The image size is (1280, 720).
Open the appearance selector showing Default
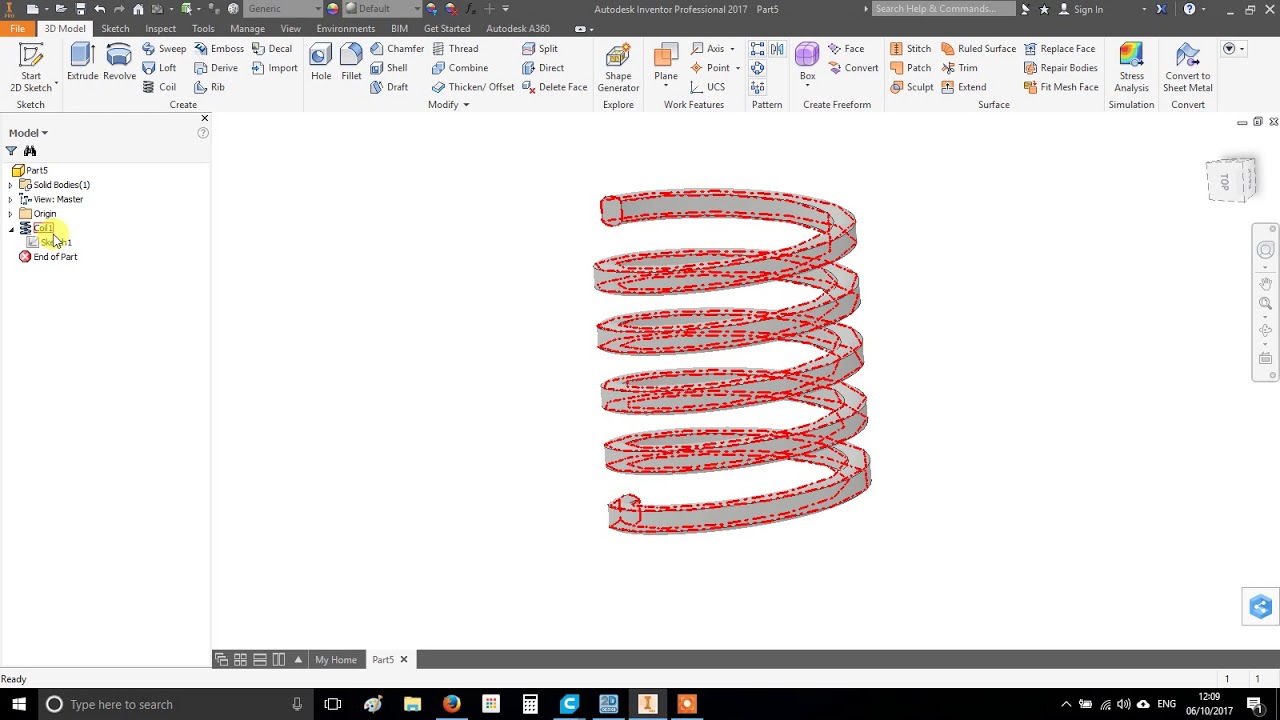coord(381,9)
